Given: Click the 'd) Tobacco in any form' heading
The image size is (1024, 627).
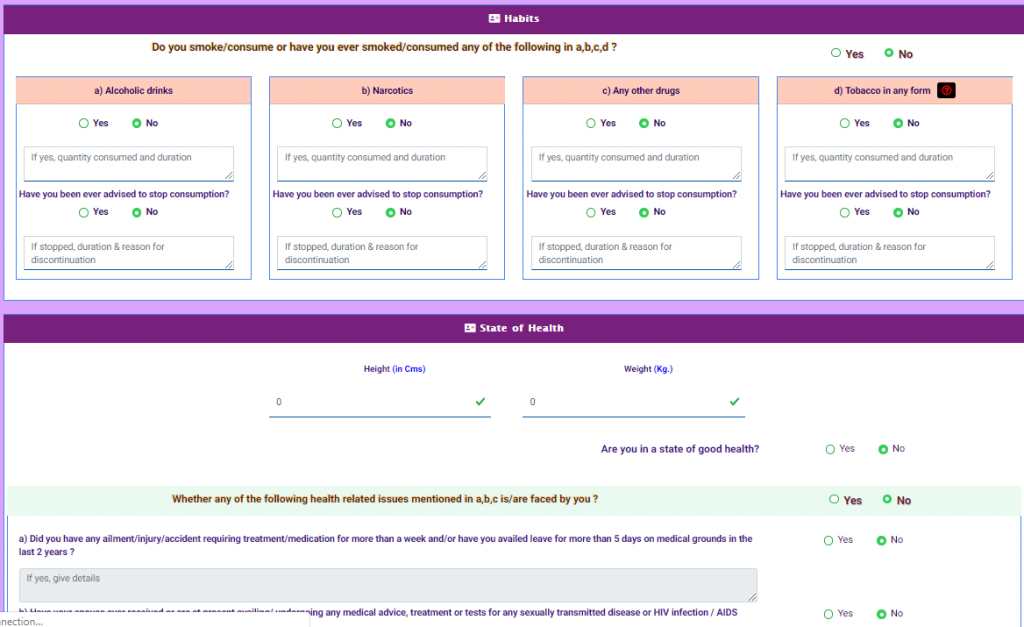Looking at the screenshot, I should point(882,90).
